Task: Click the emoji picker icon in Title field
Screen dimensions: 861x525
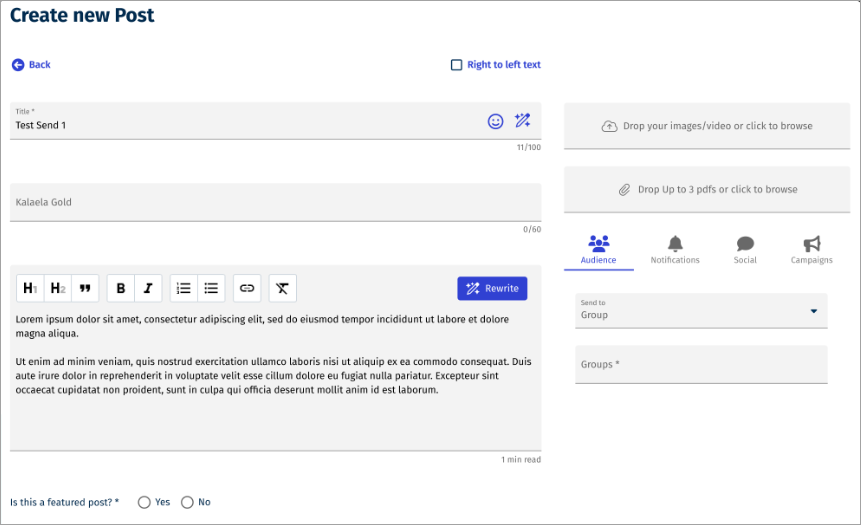Action: click(495, 121)
